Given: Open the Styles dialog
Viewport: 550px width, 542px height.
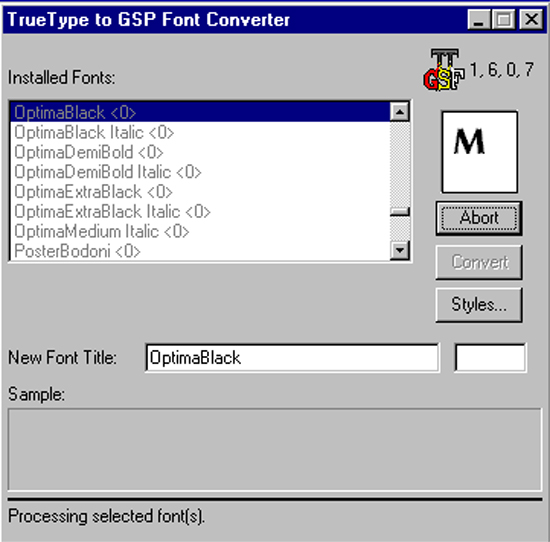Looking at the screenshot, I should pos(479,305).
